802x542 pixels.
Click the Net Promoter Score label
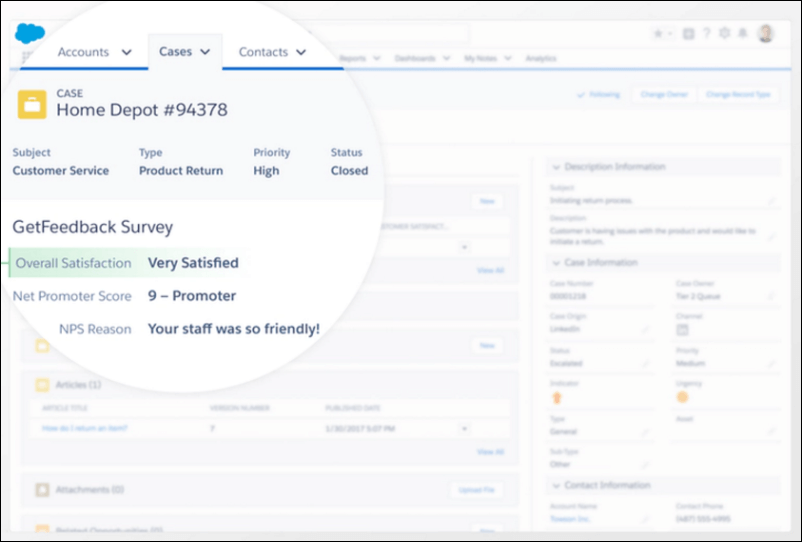coord(72,296)
